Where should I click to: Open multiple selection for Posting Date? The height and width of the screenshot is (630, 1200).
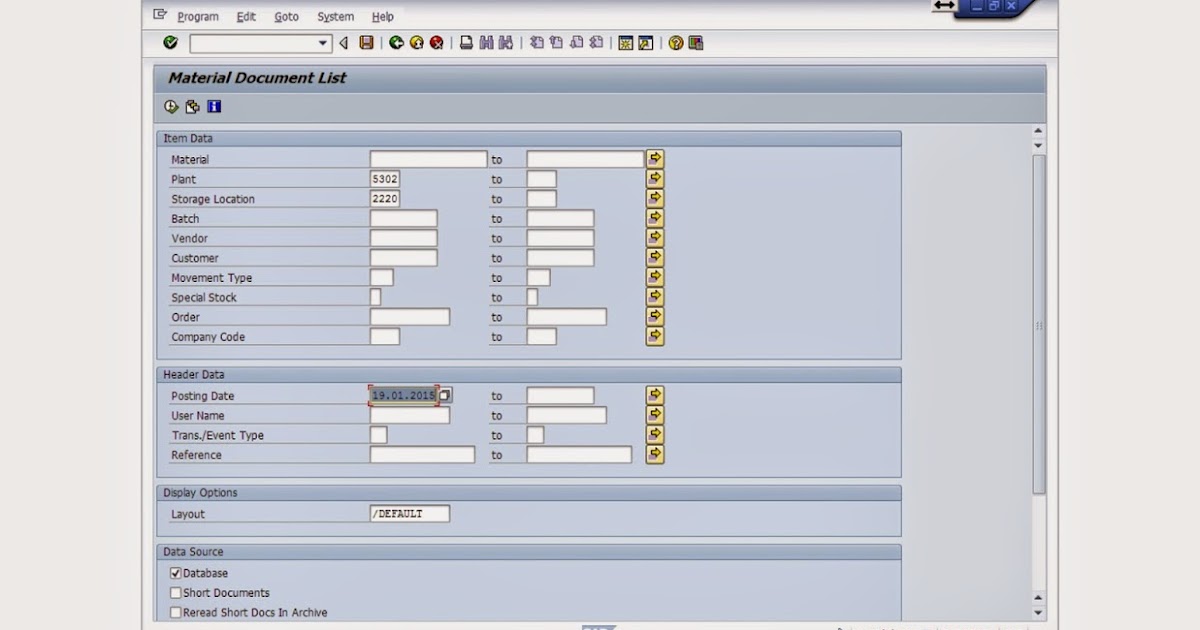point(654,394)
